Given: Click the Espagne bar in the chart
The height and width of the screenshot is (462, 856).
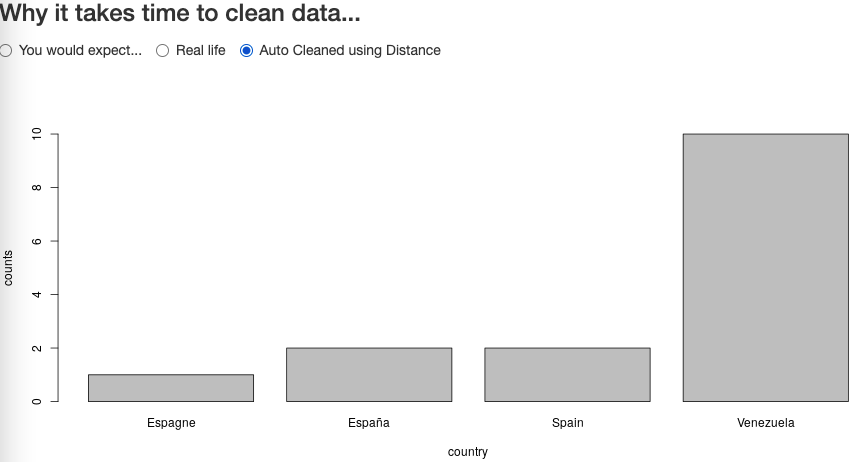Looking at the screenshot, I should pyautogui.click(x=171, y=388).
